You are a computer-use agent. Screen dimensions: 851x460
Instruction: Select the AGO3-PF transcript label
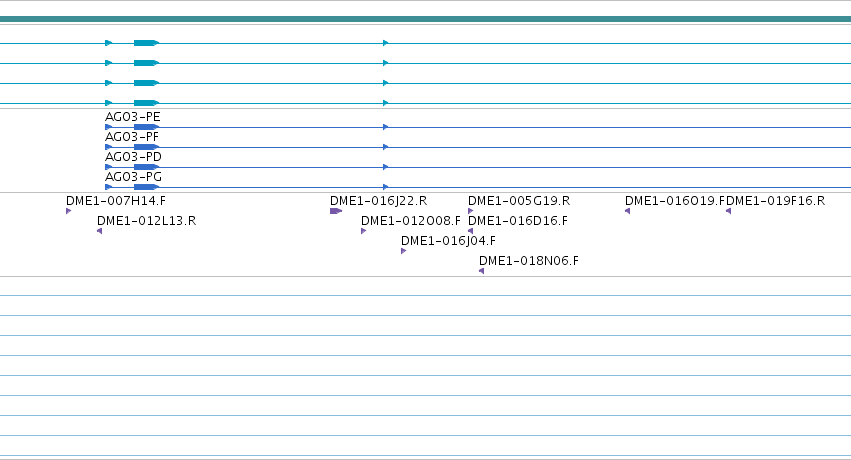(x=132, y=137)
